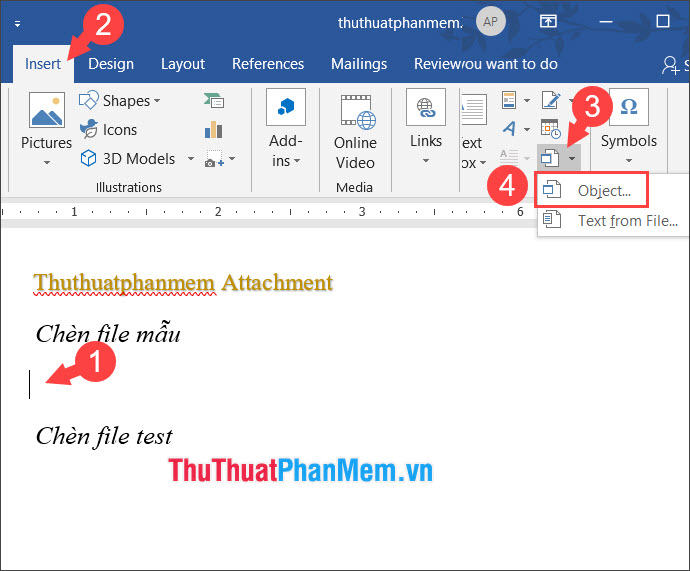Click the Drop Cap icon
Screen dimensions: 690x571
pyautogui.click(x=509, y=157)
